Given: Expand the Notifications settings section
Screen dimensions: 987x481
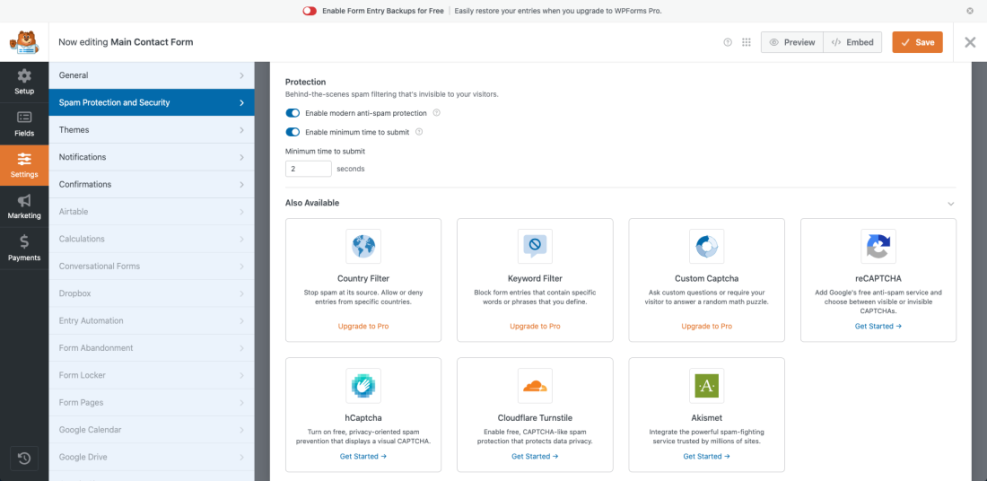Looking at the screenshot, I should coord(151,157).
